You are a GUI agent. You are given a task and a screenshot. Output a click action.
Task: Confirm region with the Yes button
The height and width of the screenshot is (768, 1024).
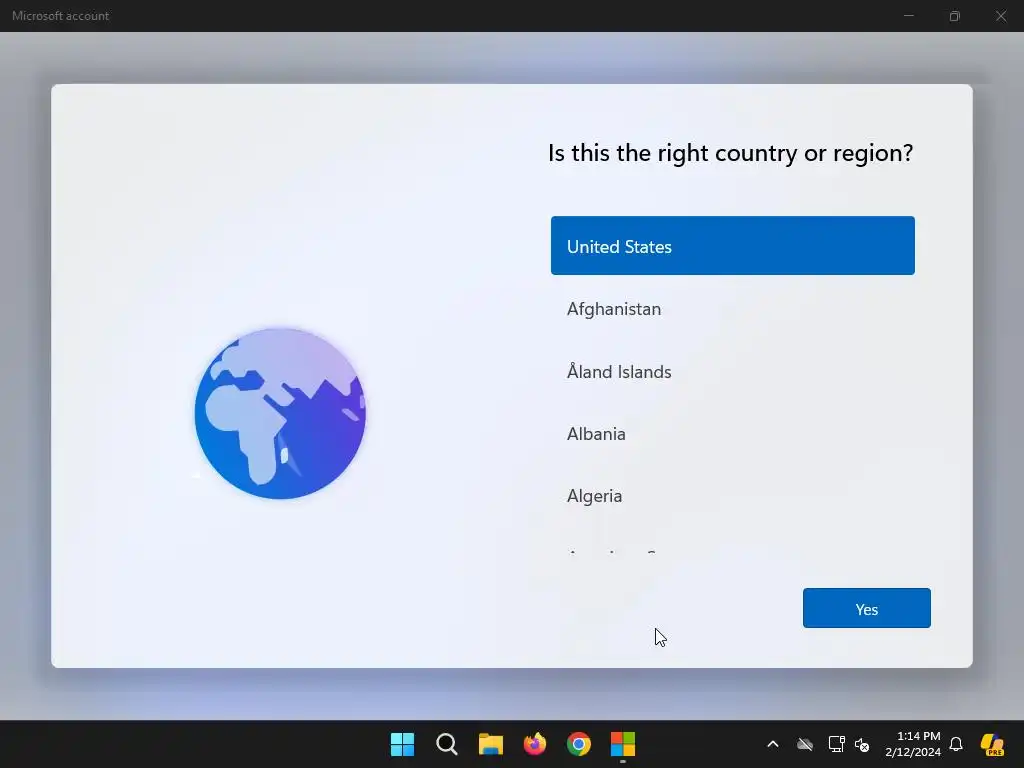(866, 608)
